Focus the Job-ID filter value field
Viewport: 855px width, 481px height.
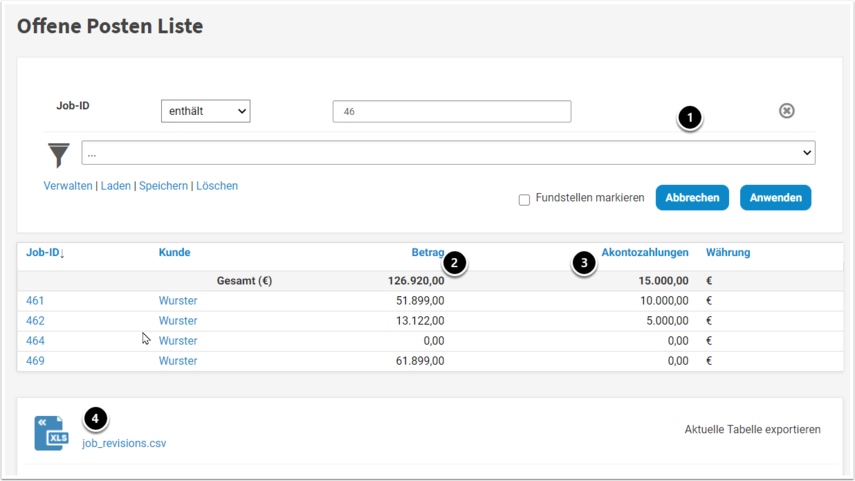pyautogui.click(x=451, y=111)
